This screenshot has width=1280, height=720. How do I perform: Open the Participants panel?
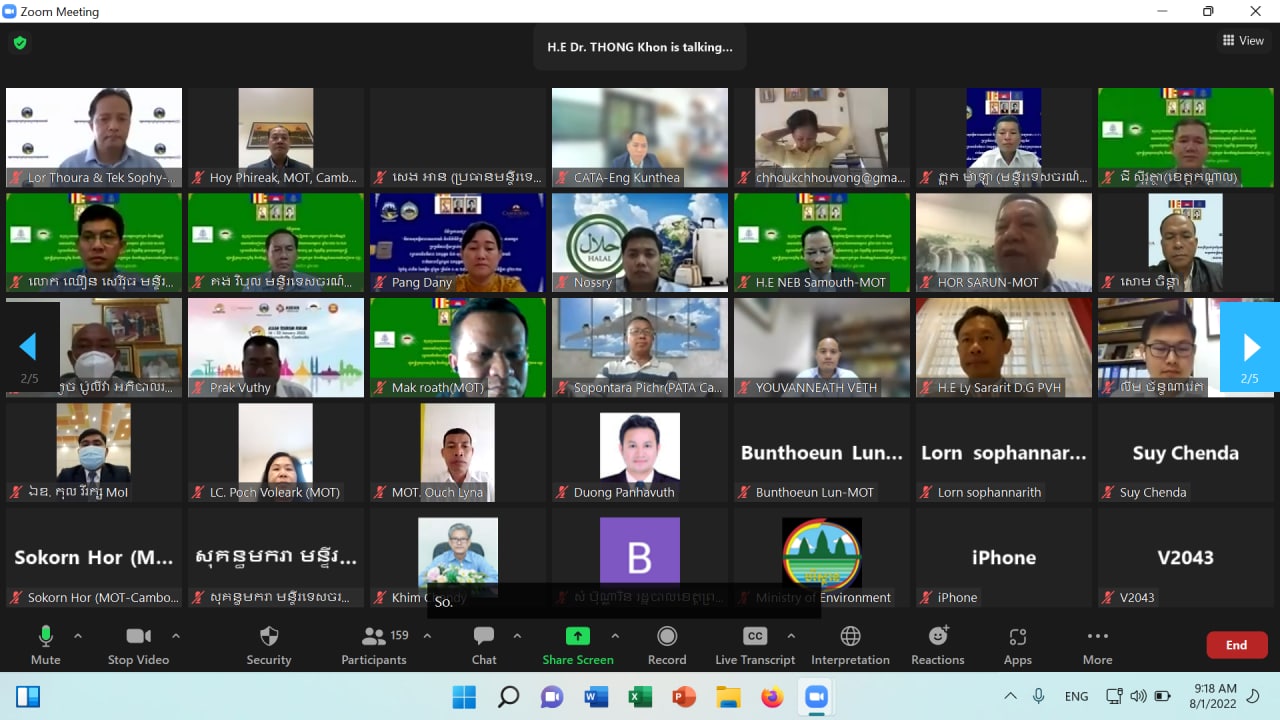(x=374, y=645)
